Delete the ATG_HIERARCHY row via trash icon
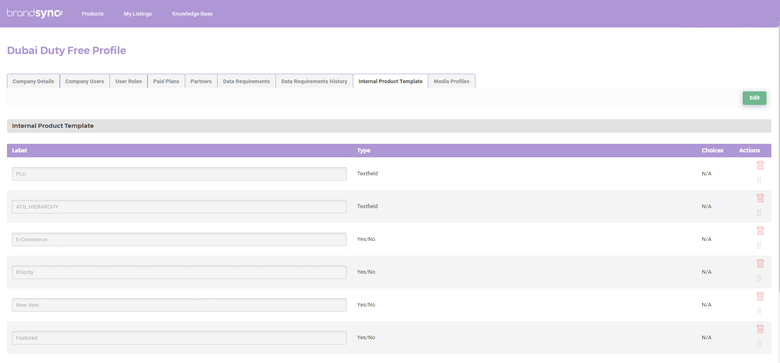 pyautogui.click(x=760, y=198)
